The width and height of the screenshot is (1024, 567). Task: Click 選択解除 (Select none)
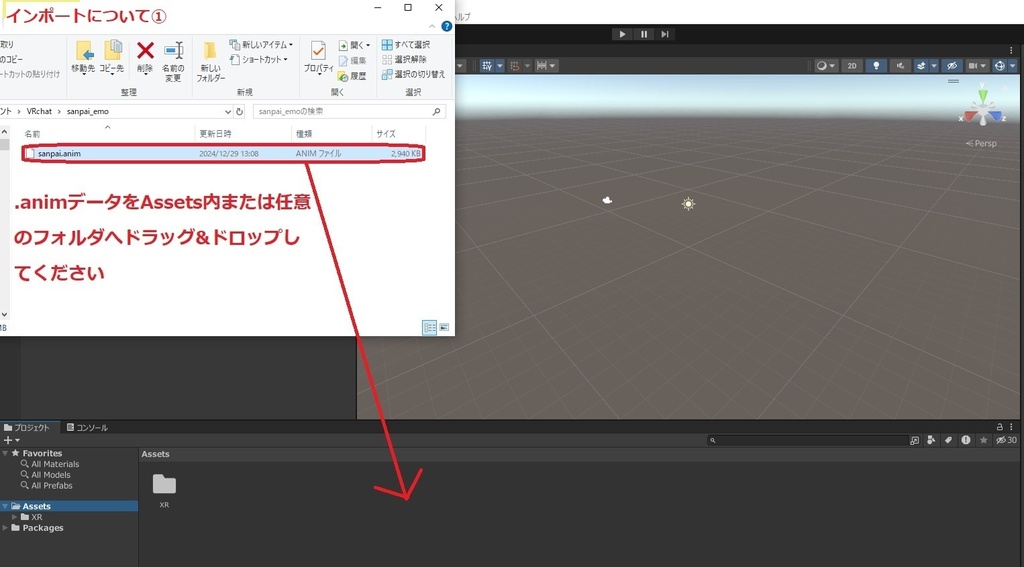click(404, 59)
